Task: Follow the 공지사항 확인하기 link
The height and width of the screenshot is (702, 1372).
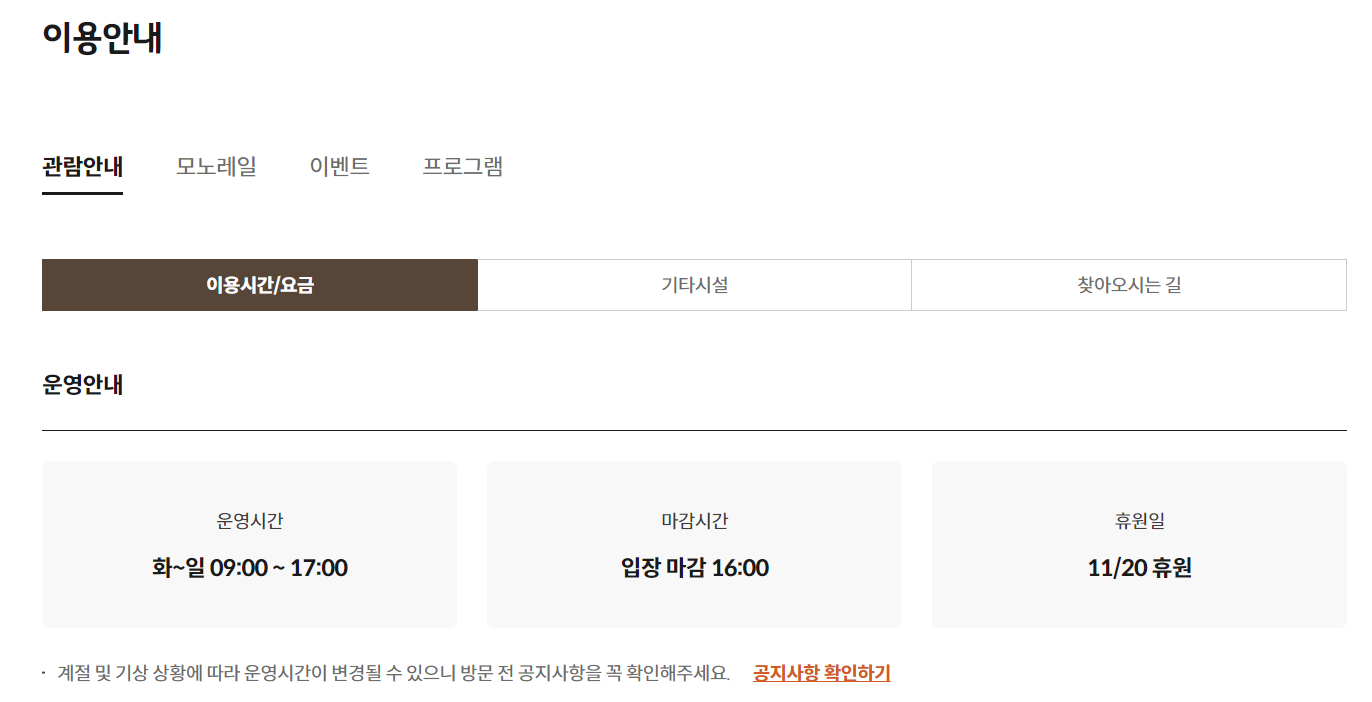Action: 822,673
